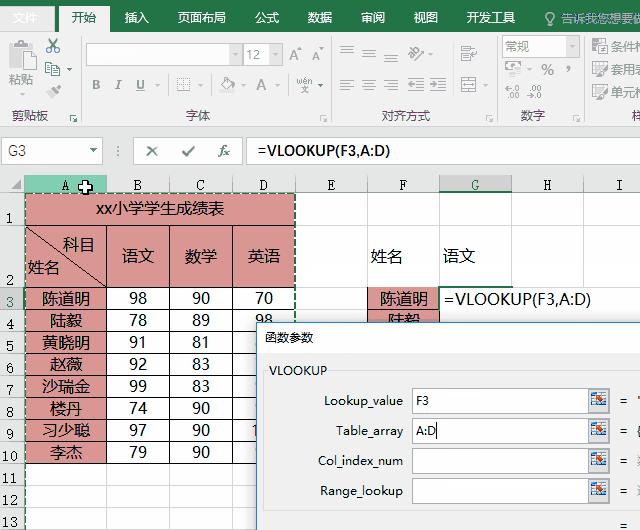Confirm formula entry with checkmark button
The width and height of the screenshot is (640, 530).
[188, 151]
